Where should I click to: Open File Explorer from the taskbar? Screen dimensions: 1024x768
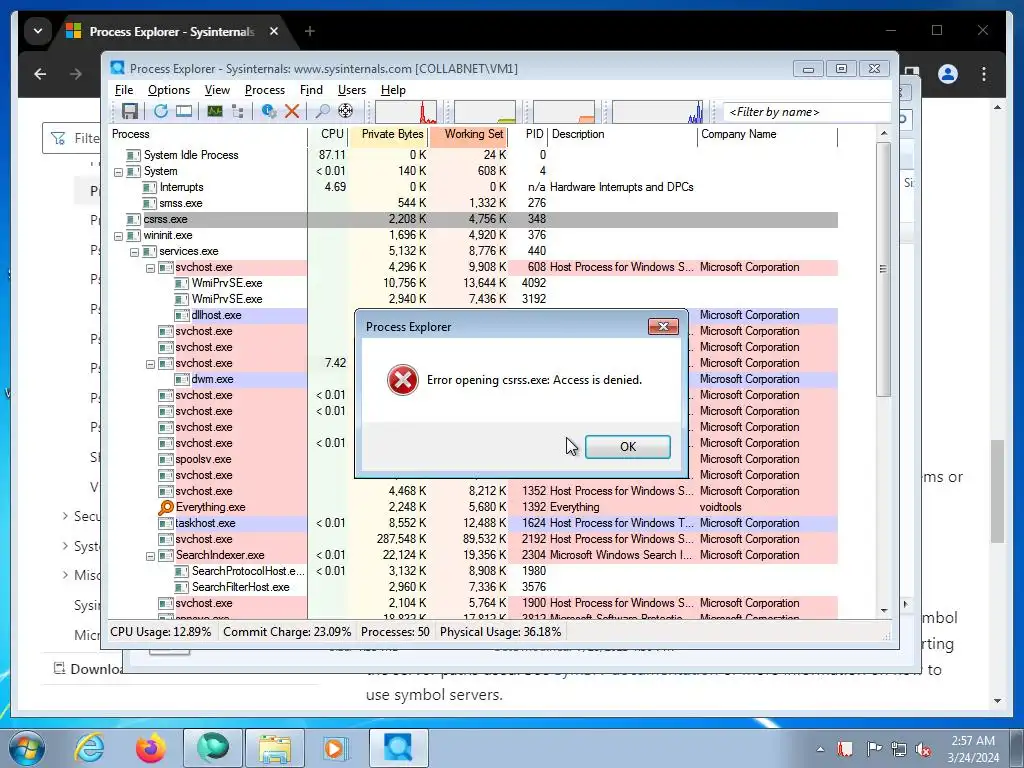(x=274, y=748)
